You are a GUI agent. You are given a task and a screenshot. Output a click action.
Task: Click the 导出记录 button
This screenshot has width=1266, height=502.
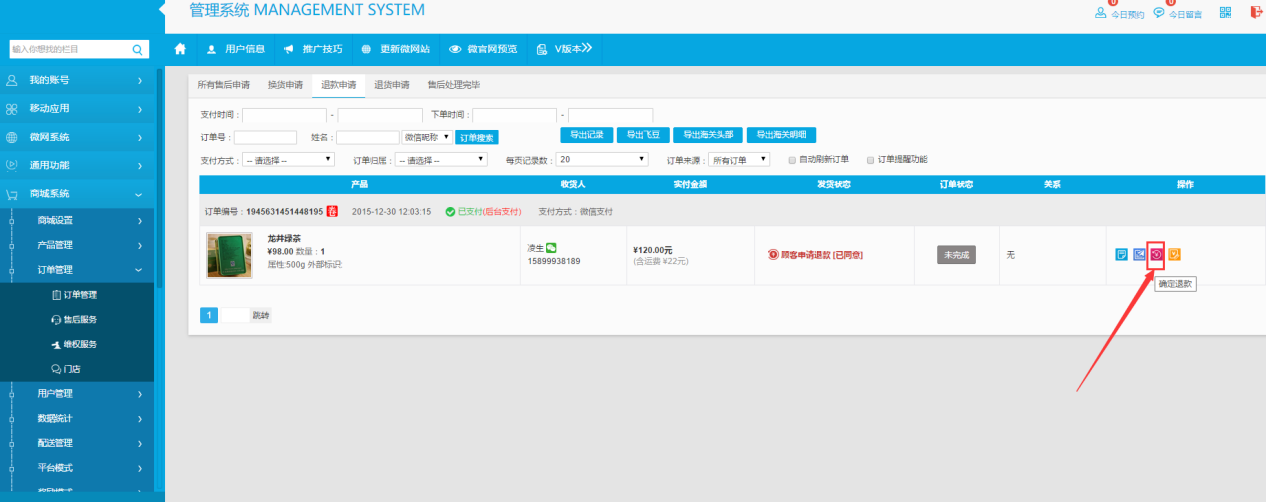585,134
